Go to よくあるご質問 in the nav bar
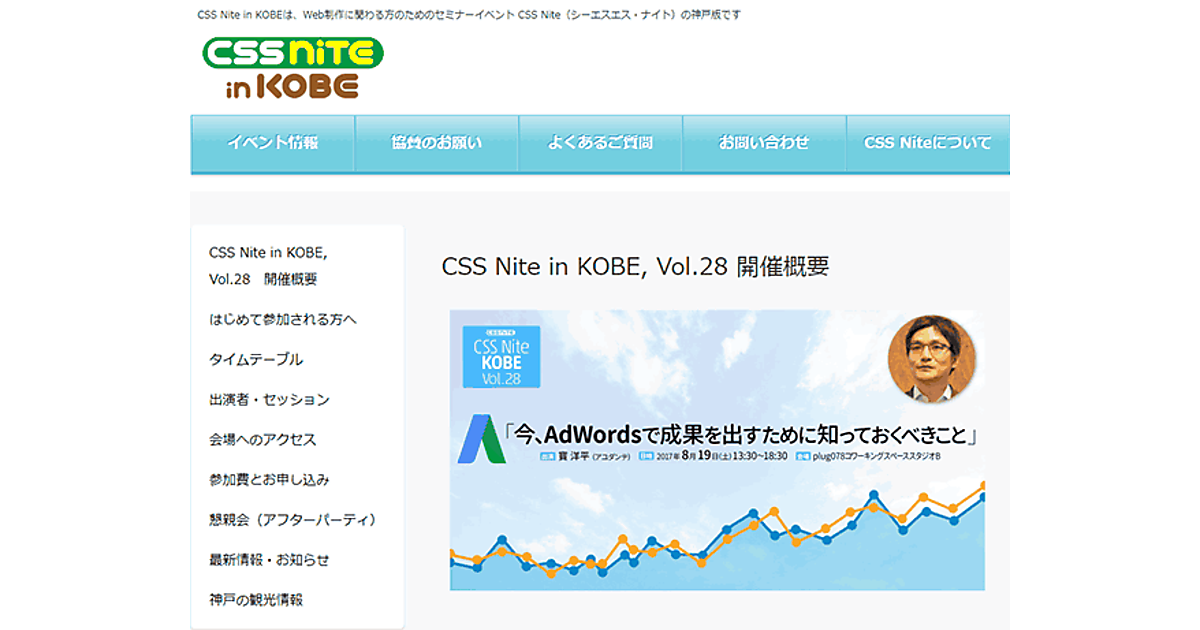This screenshot has height=630, width=1200. [x=600, y=143]
